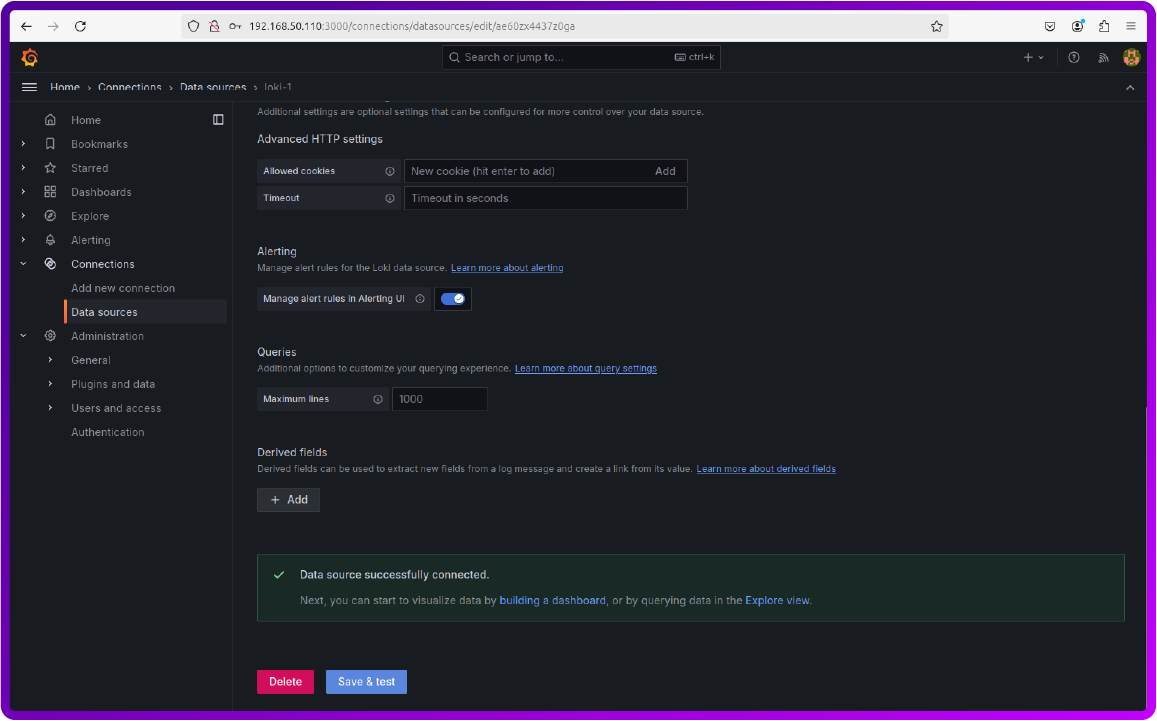Screen dimensions: 1157x721
Task: Open the Firefox application menu icon
Action: (1130, 27)
